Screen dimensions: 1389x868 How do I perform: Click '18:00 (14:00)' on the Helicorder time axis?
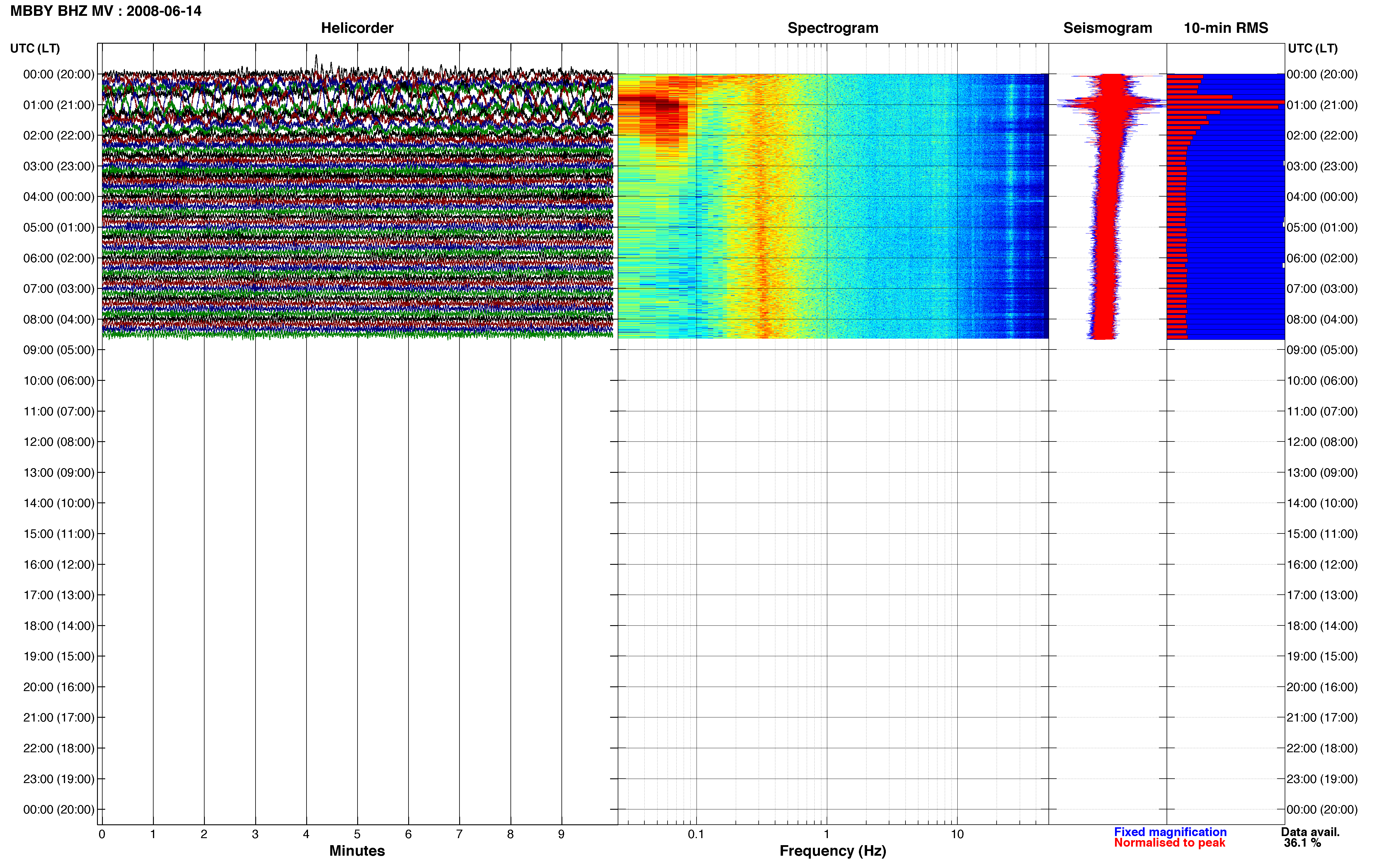click(x=59, y=626)
